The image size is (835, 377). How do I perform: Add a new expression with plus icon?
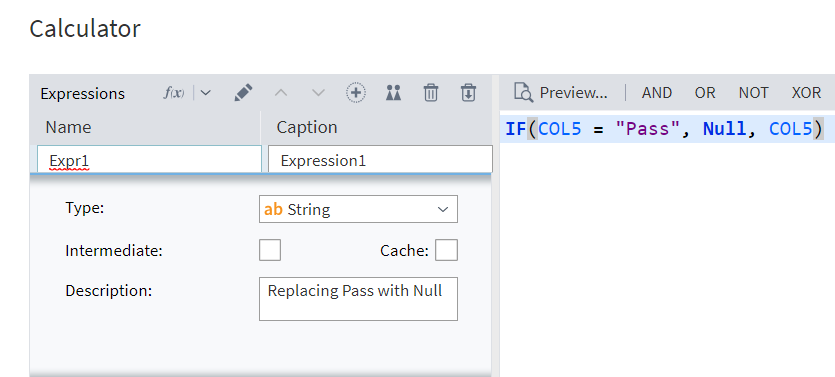356,93
